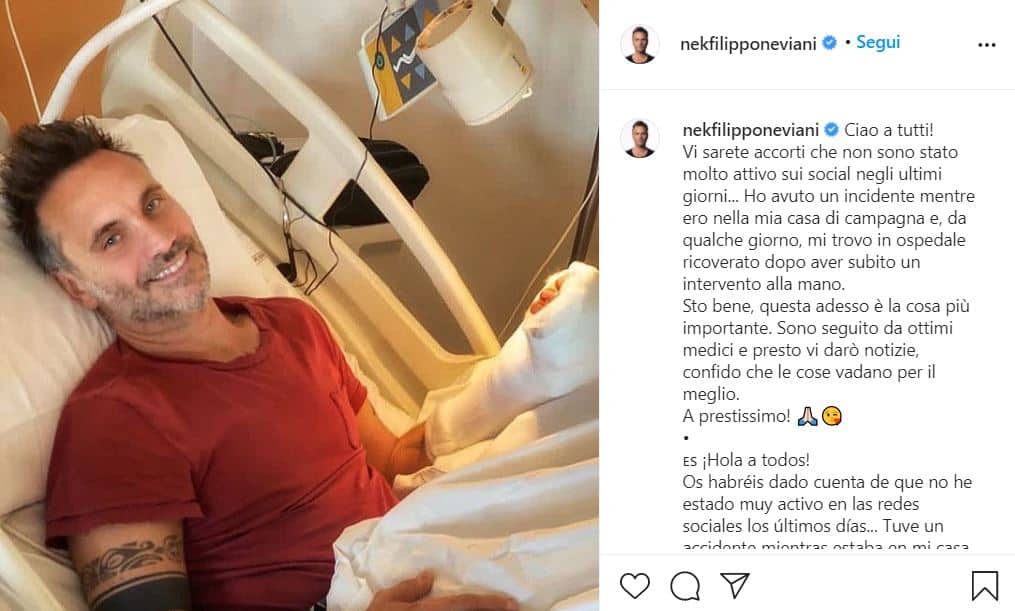Click the Italian caption starting 'Ciao a tutti!'

pyautogui.click(x=829, y=262)
